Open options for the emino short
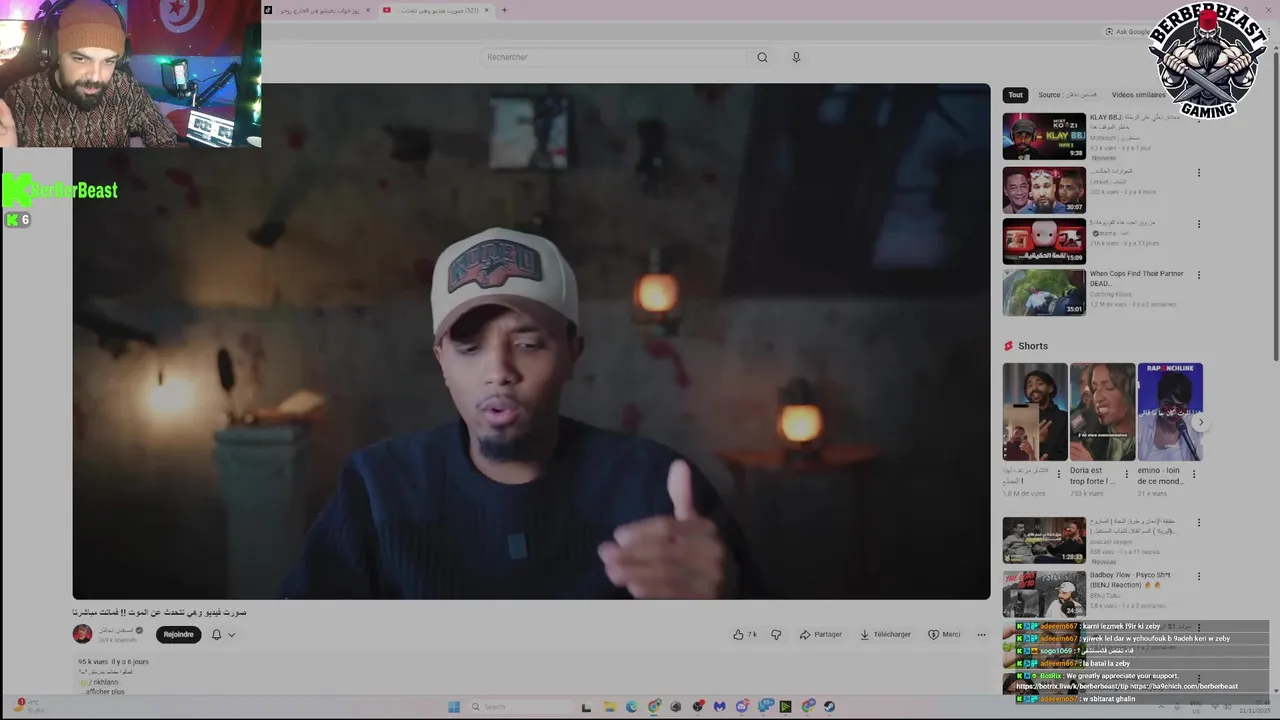Screen dimensions: 1280x720 [x=1193, y=474]
